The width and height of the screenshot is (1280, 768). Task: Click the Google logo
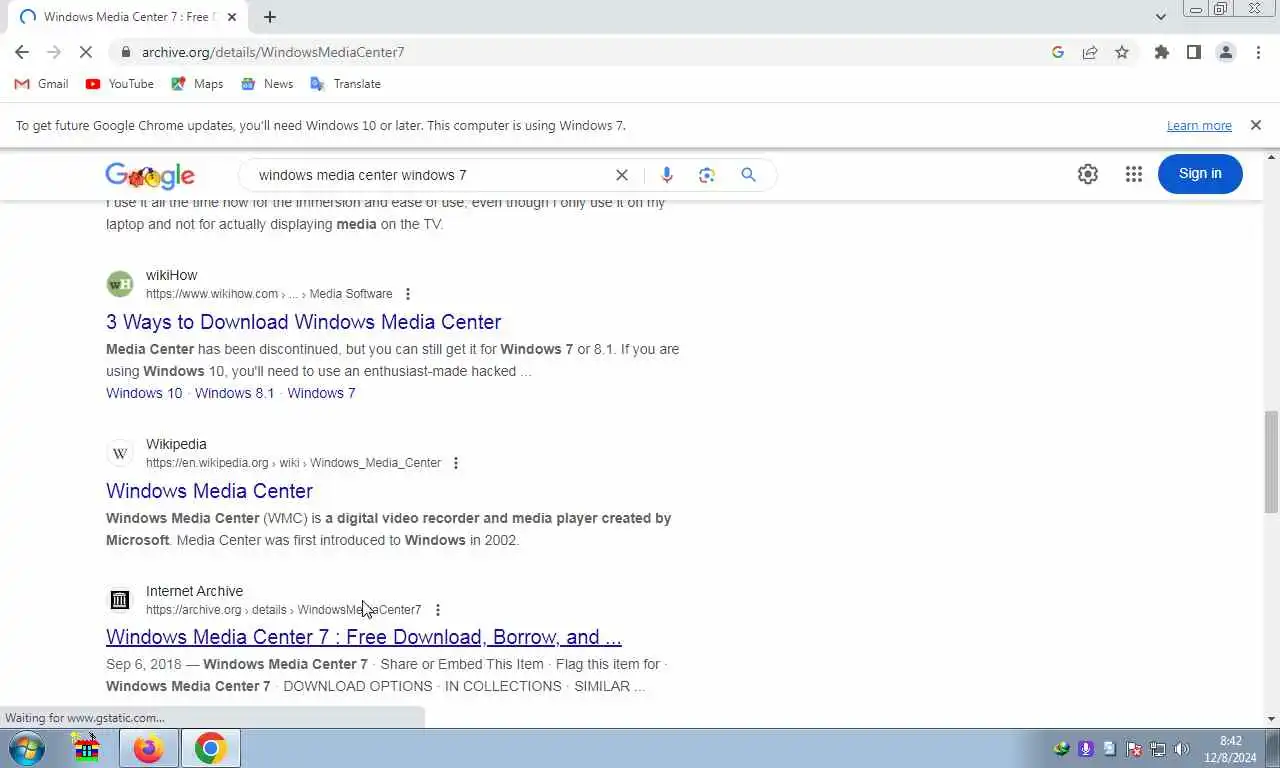pyautogui.click(x=150, y=176)
